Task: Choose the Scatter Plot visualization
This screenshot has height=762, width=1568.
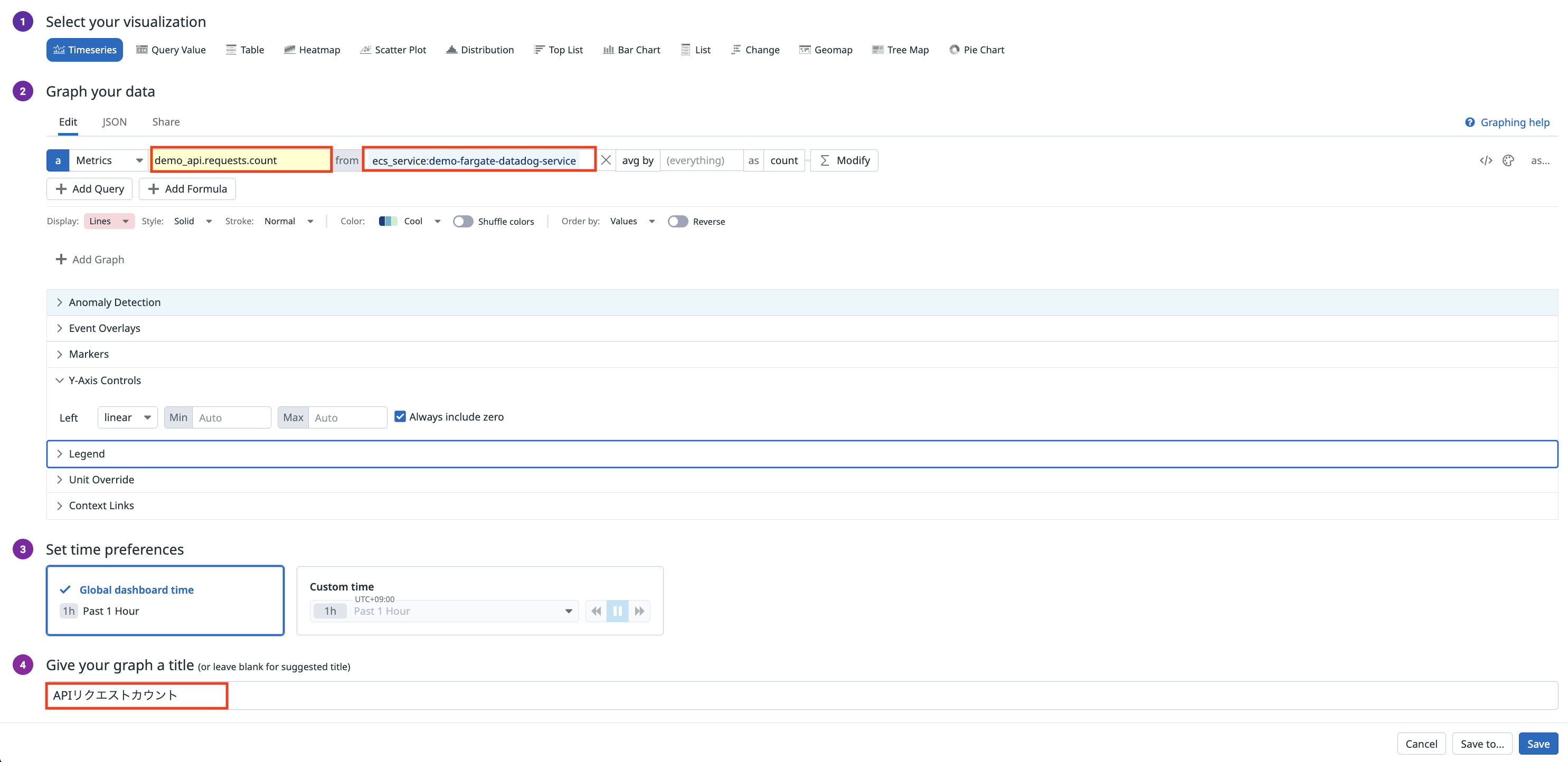Action: pos(393,50)
